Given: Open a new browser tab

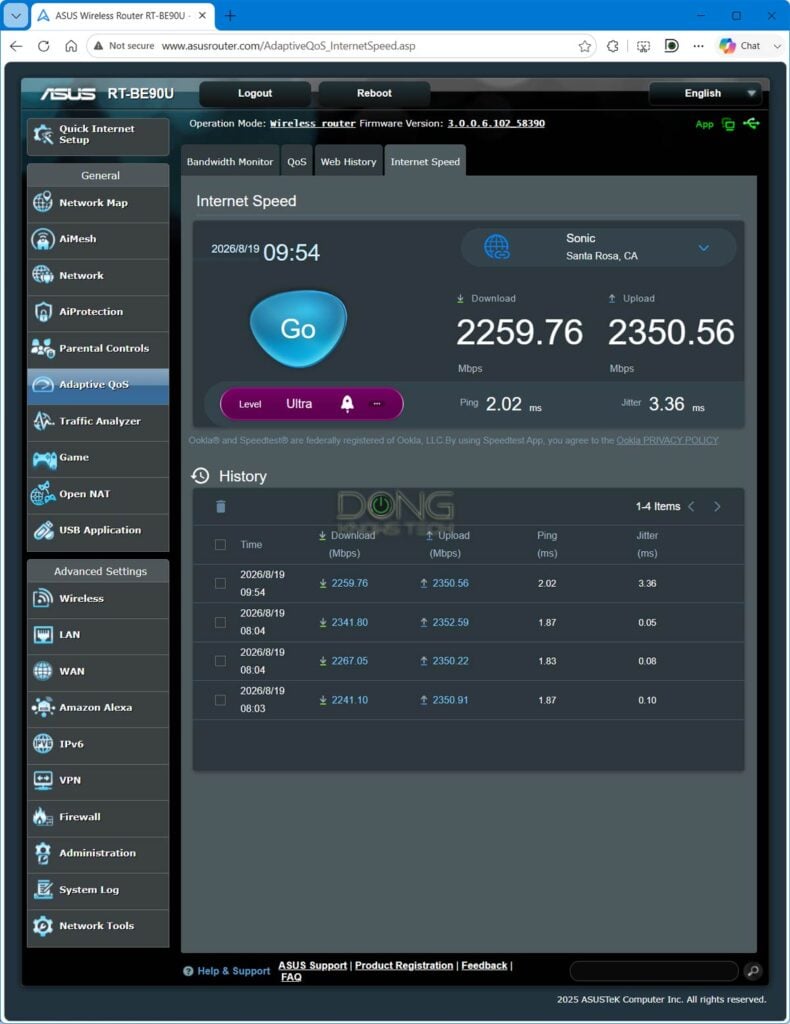Looking at the screenshot, I should (x=230, y=16).
